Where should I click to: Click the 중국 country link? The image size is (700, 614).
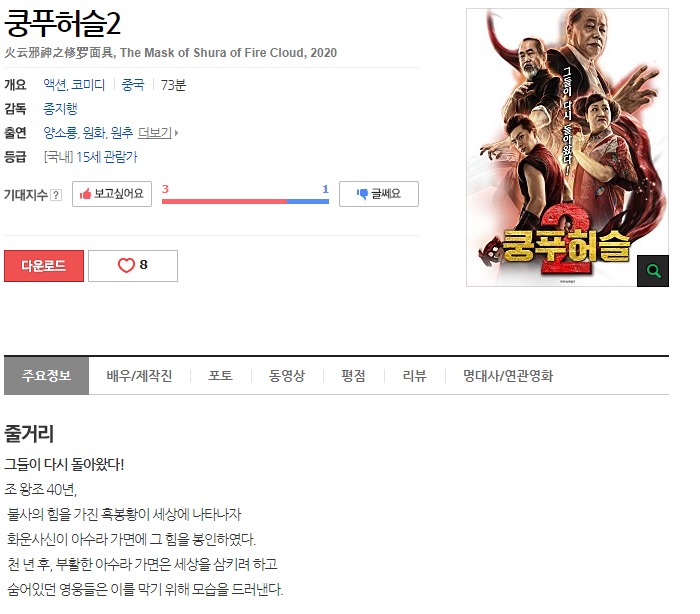click(133, 85)
